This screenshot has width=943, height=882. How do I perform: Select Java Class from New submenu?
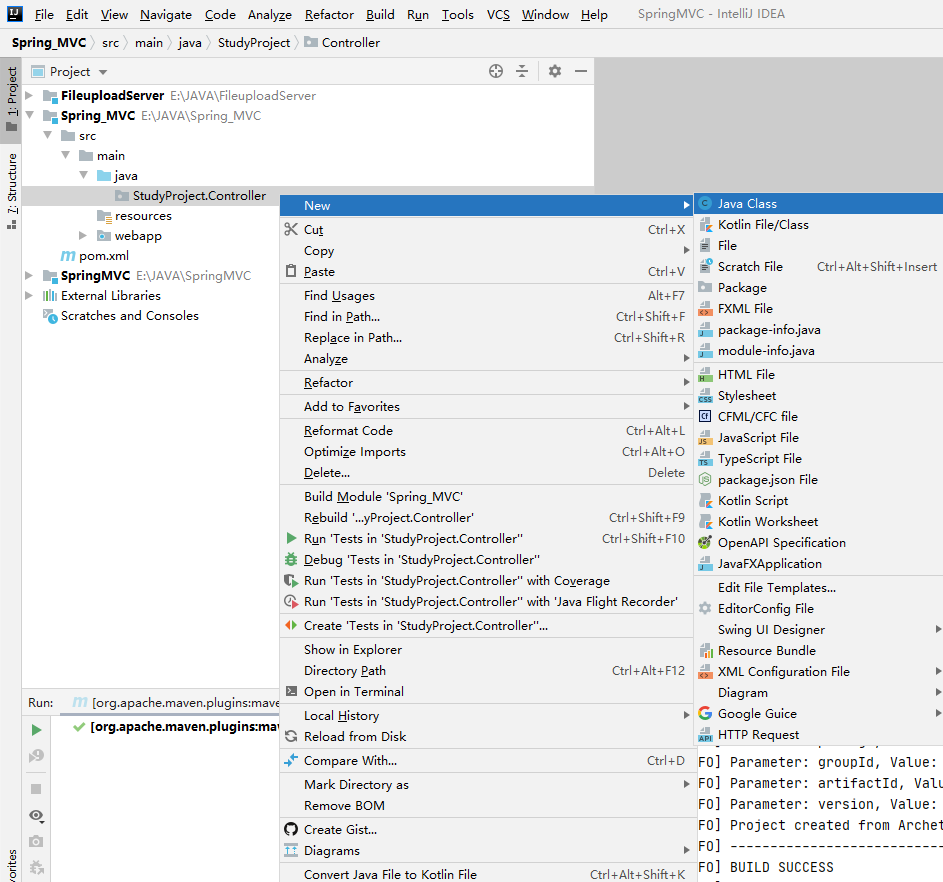coord(747,204)
